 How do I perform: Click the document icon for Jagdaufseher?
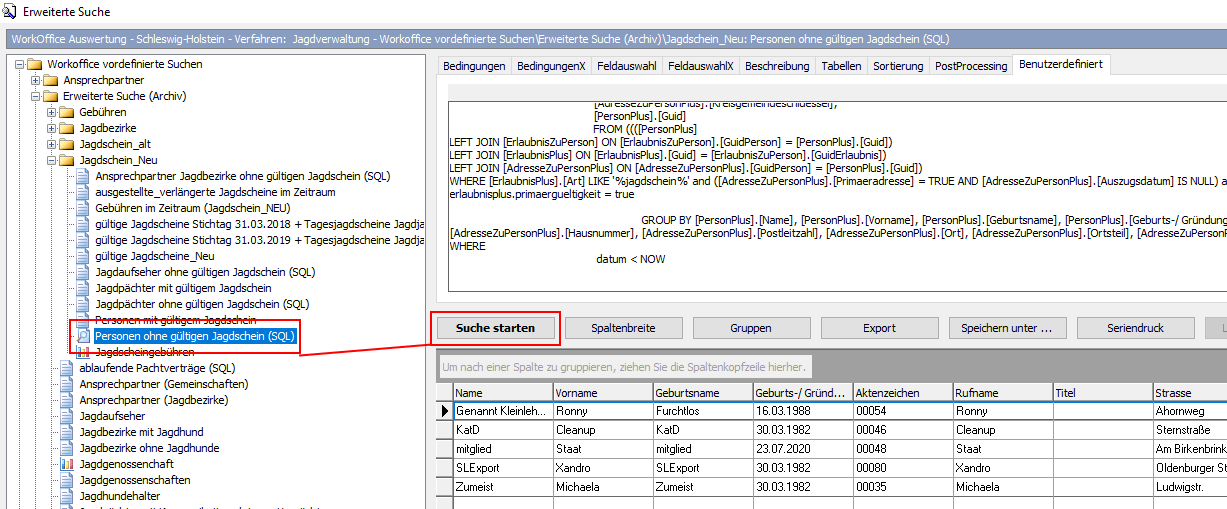click(68, 416)
